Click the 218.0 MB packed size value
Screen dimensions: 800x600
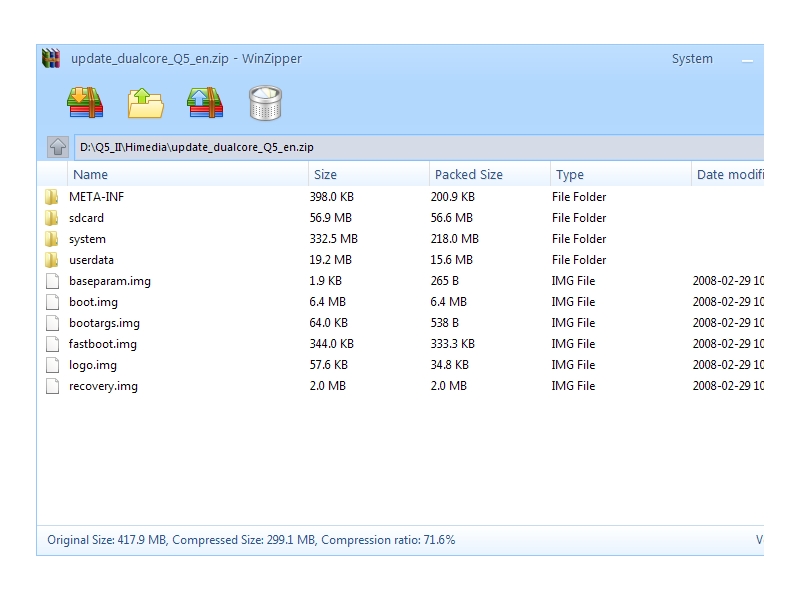[x=455, y=239]
